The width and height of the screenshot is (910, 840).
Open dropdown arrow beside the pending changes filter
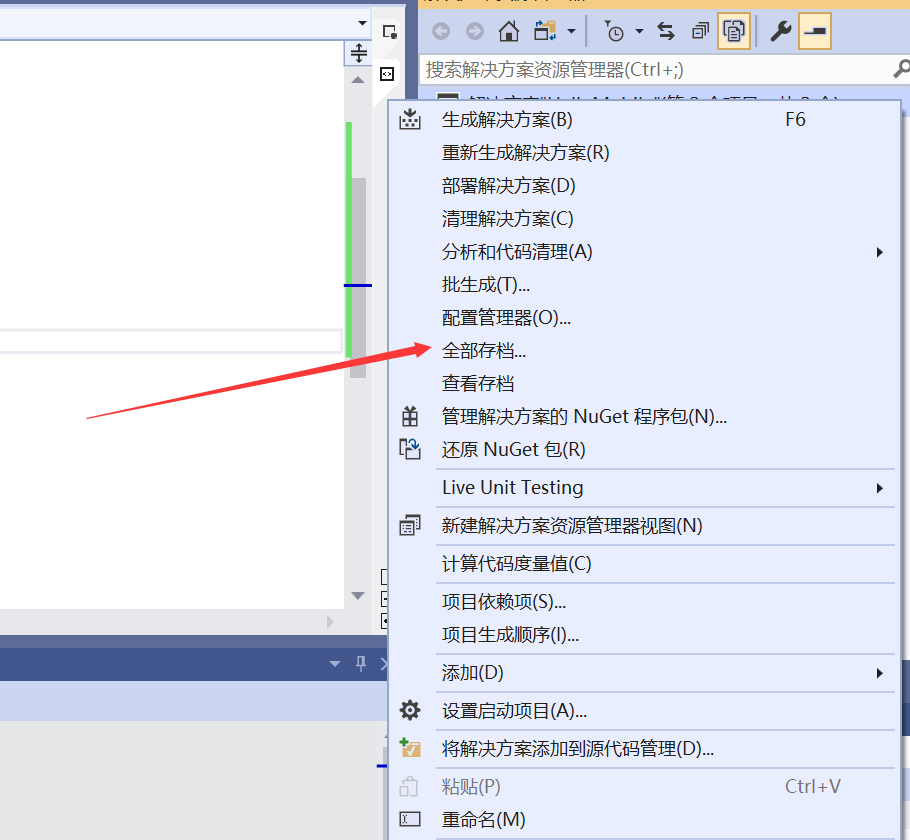tap(640, 31)
